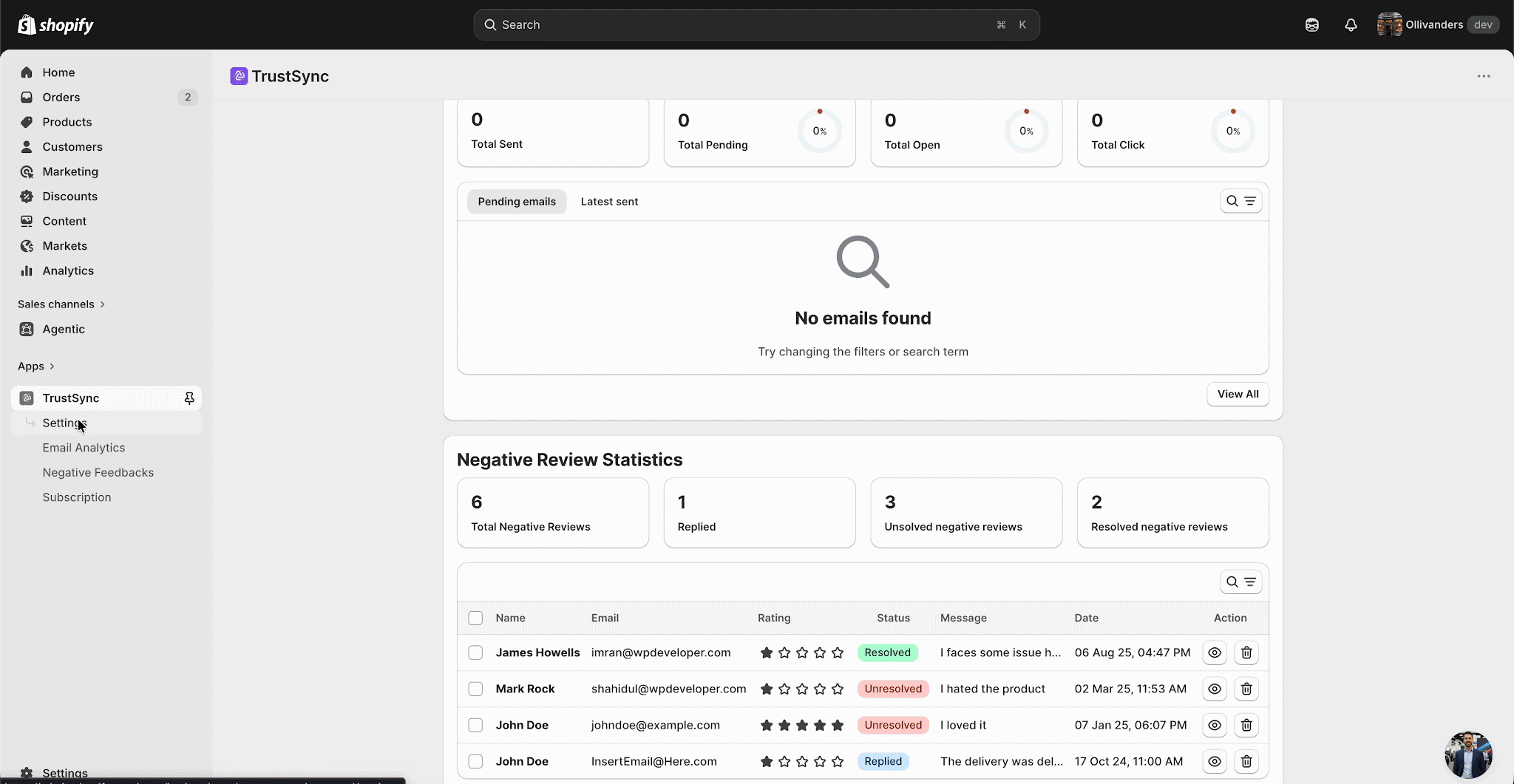Check the James Howells row checkbox
This screenshot has width=1514, height=784.
[475, 652]
